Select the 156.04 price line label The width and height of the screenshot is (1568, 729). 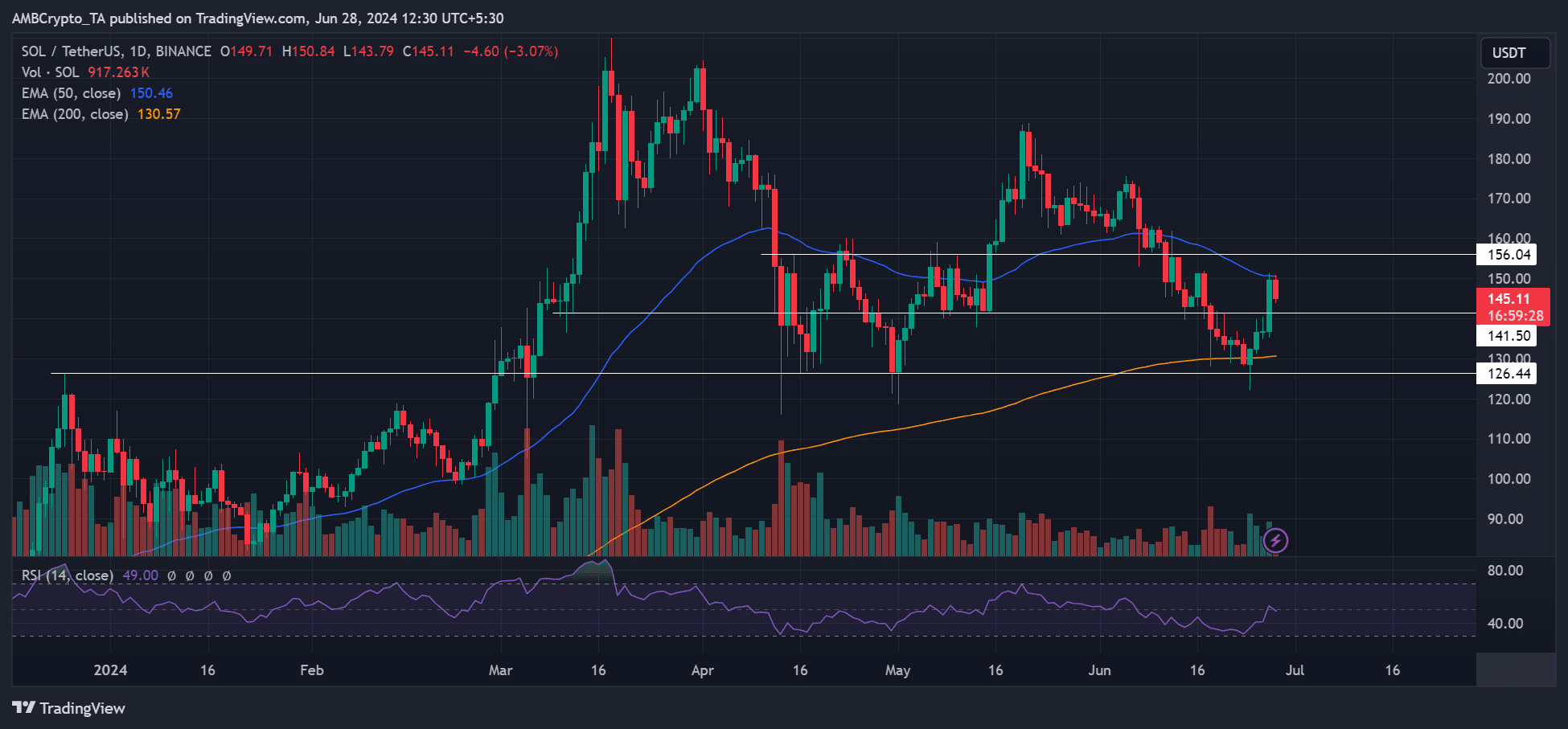(x=1506, y=255)
